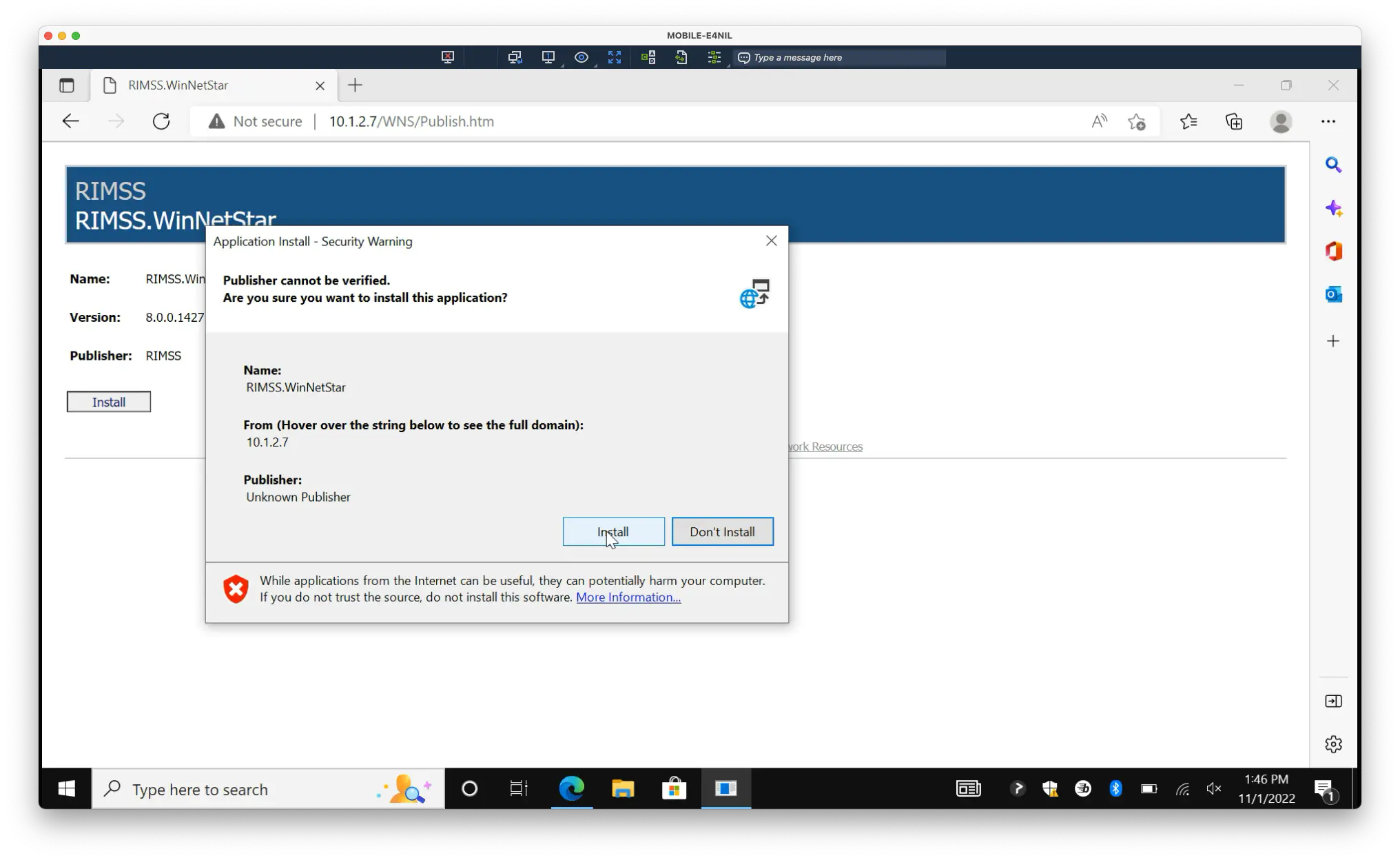The image size is (1400, 860).
Task: Open the Read aloud icon in the address bar
Action: coord(1100,121)
